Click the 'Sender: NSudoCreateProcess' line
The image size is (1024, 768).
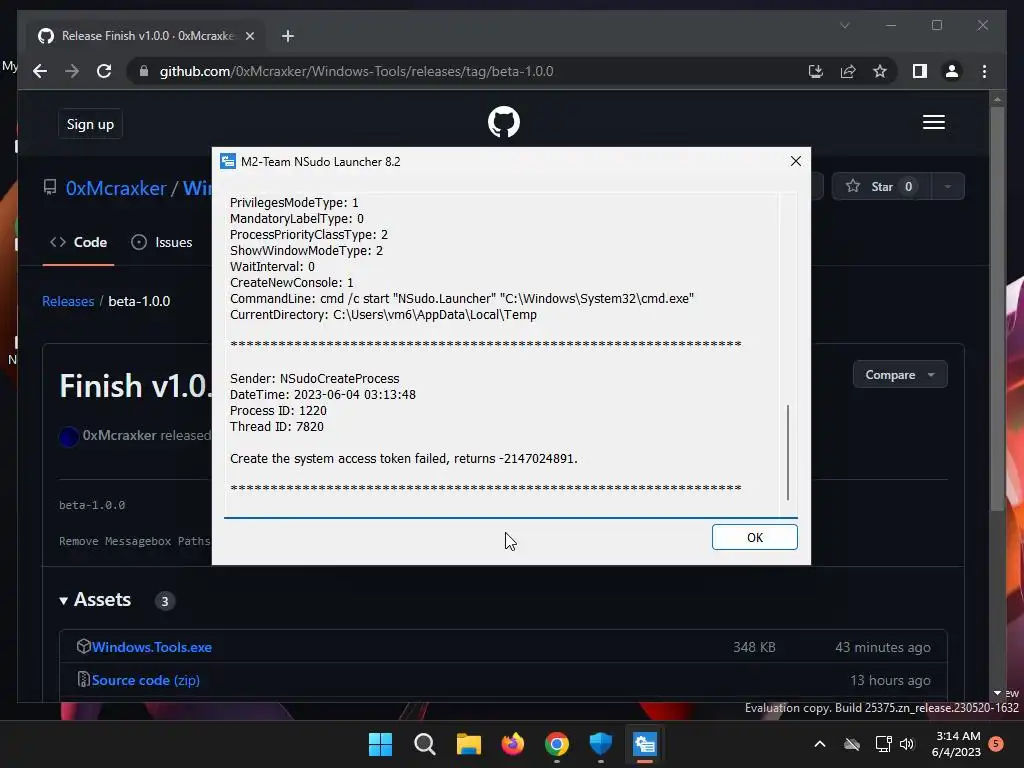pos(314,379)
